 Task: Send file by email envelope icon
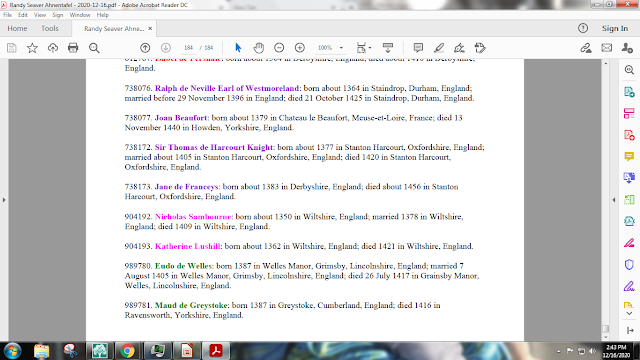tap(607, 48)
